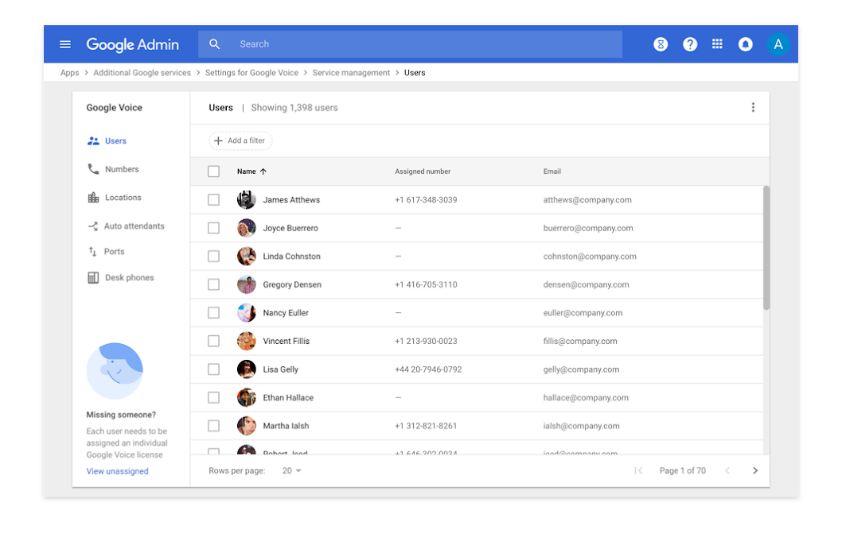Check the Ethan Hallace row
Viewport: 843px width, 535px height.
click(x=213, y=397)
